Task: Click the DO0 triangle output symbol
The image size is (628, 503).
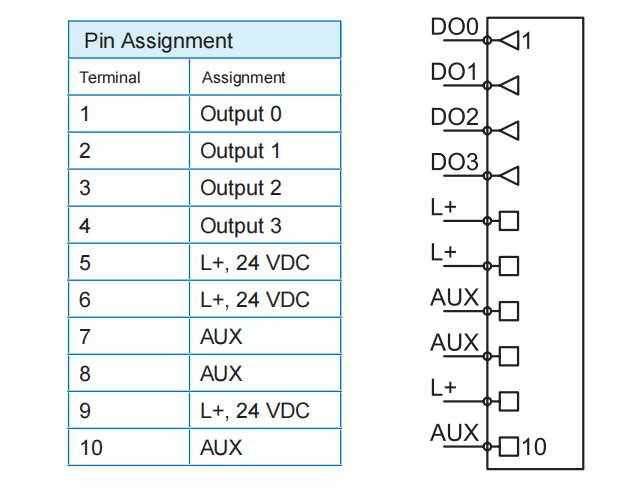Action: tap(509, 40)
